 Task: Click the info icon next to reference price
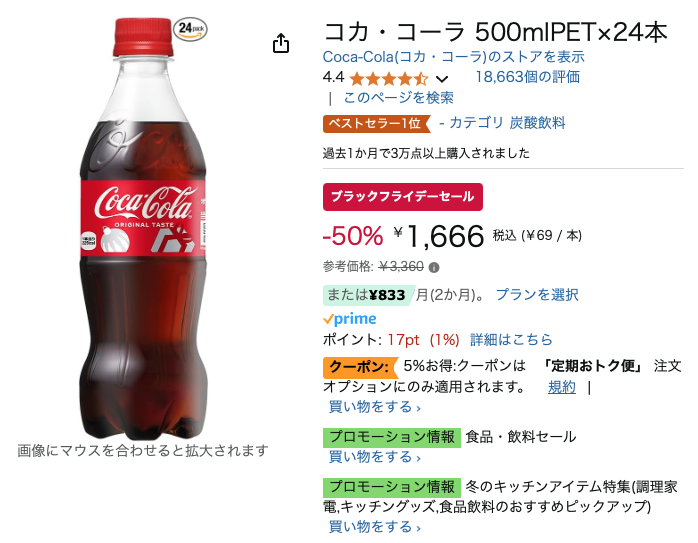tap(434, 267)
